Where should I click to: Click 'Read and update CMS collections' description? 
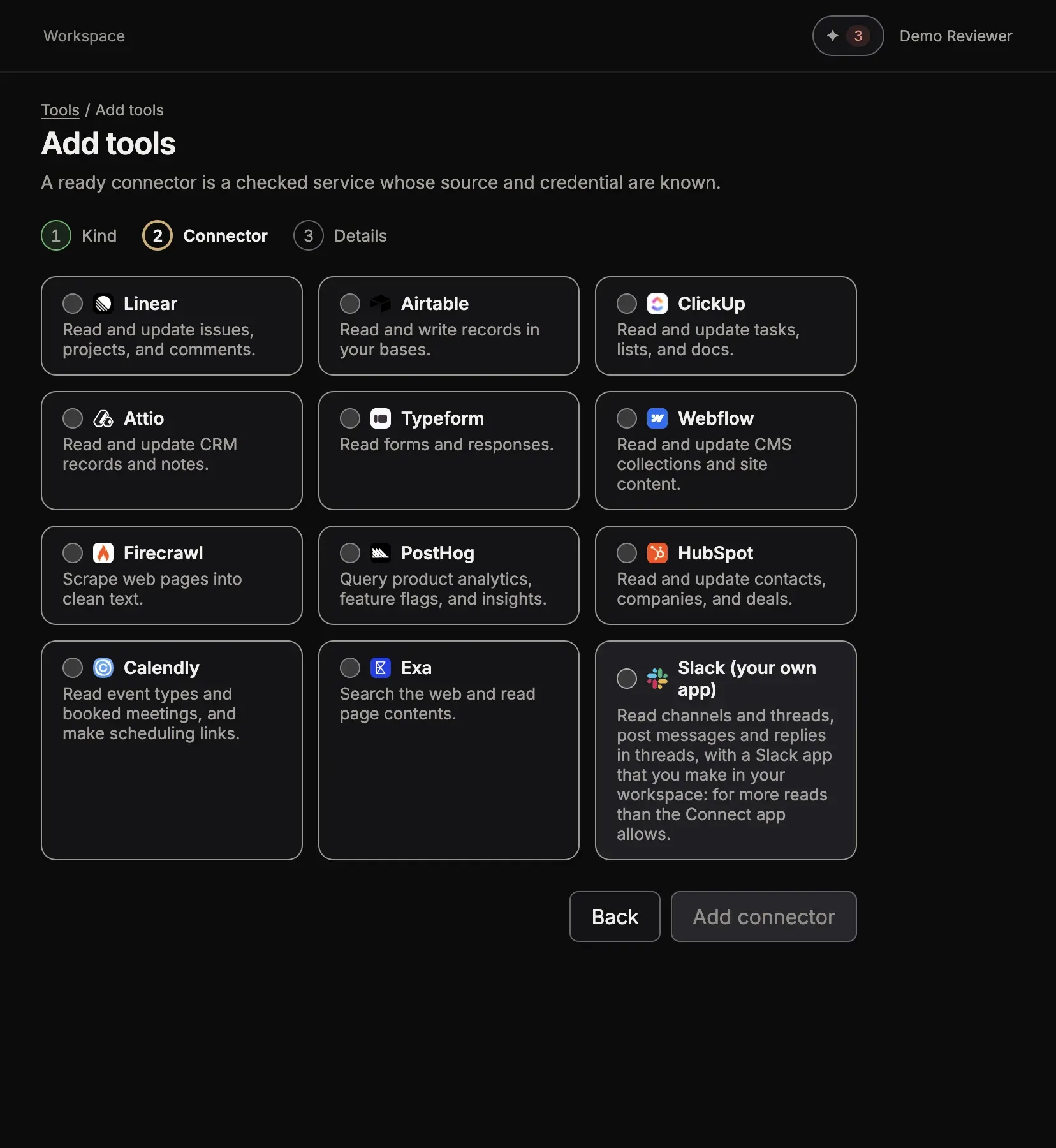tap(704, 464)
